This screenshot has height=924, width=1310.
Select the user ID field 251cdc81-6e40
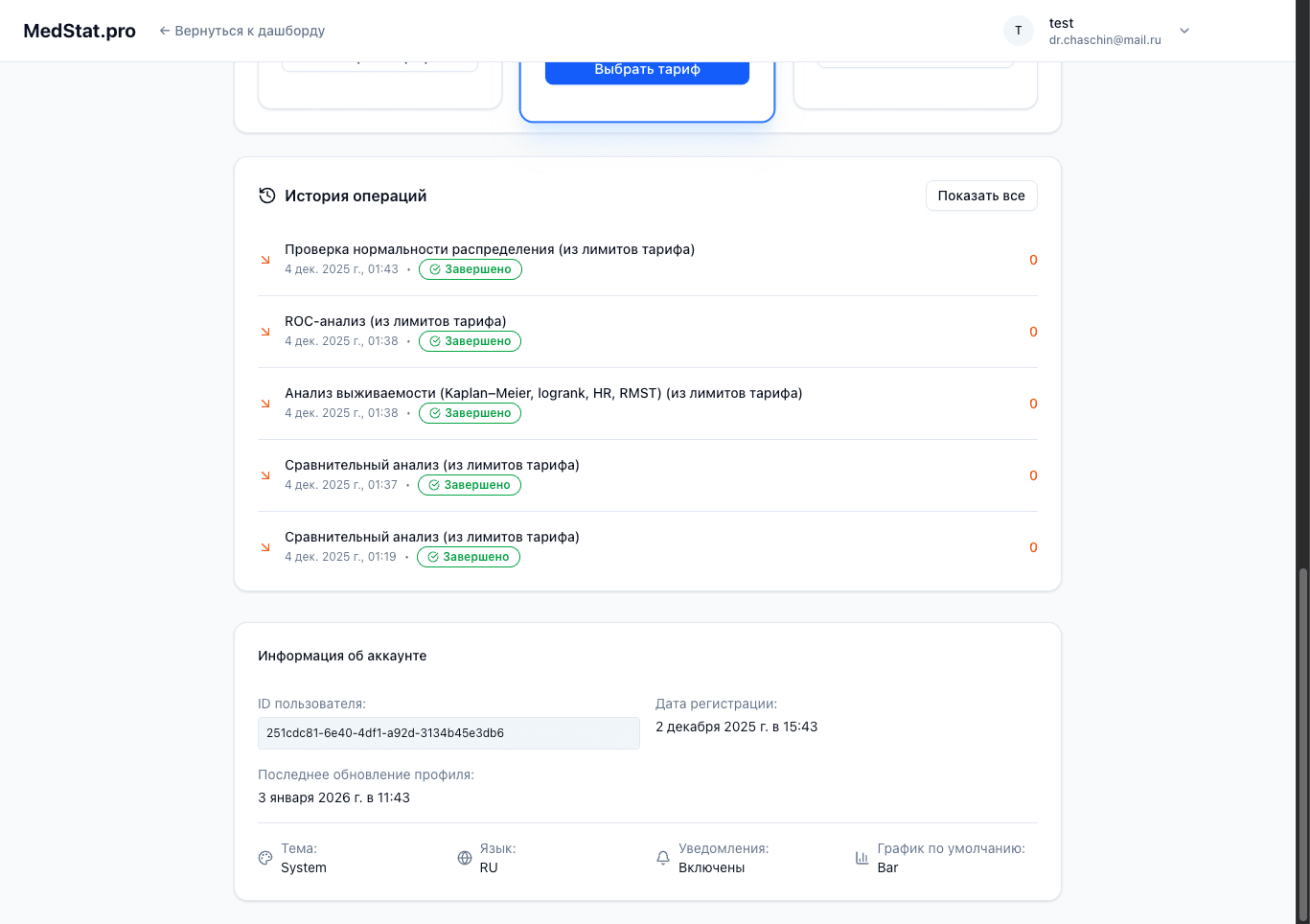point(448,733)
